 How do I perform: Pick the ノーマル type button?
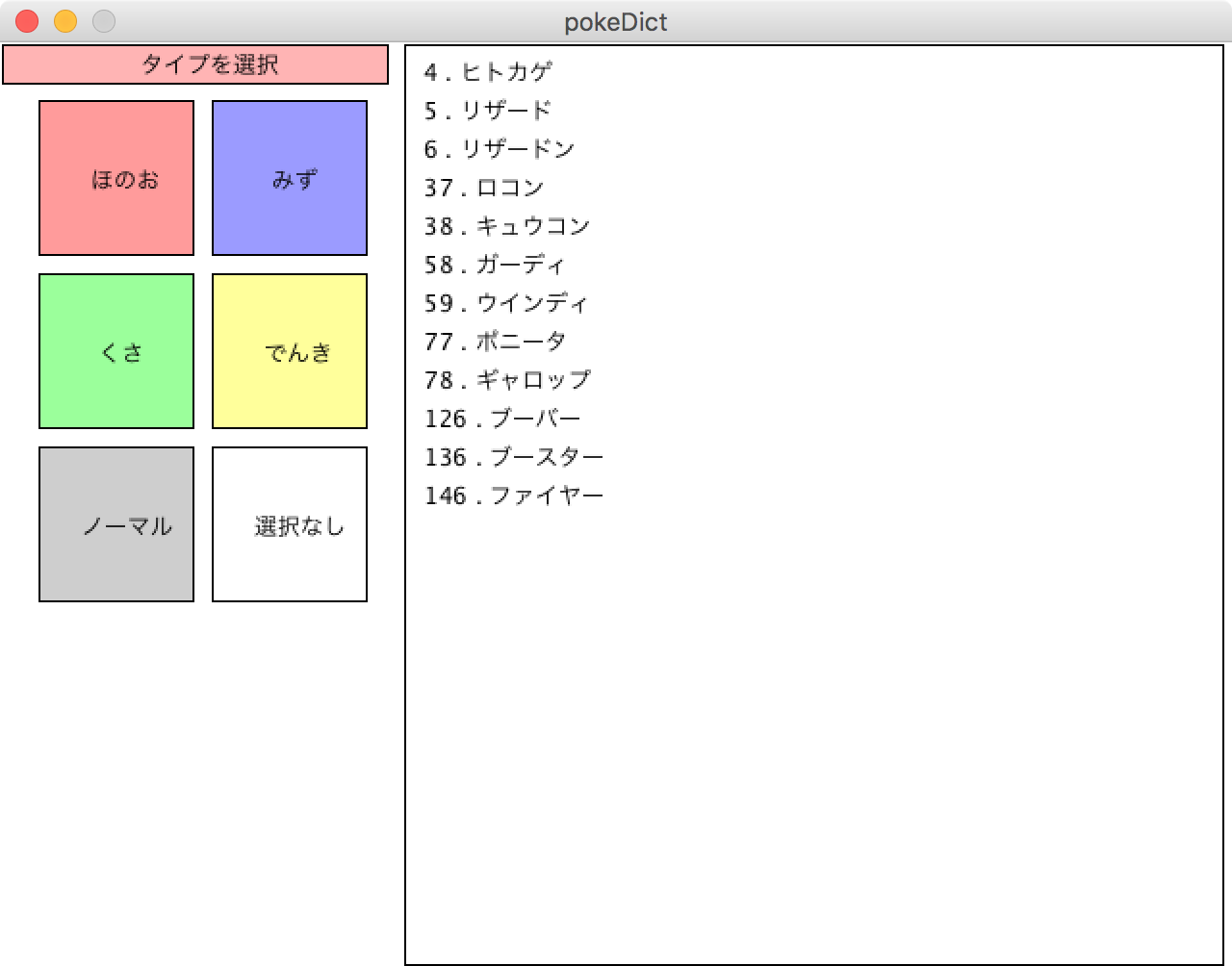pos(116,524)
